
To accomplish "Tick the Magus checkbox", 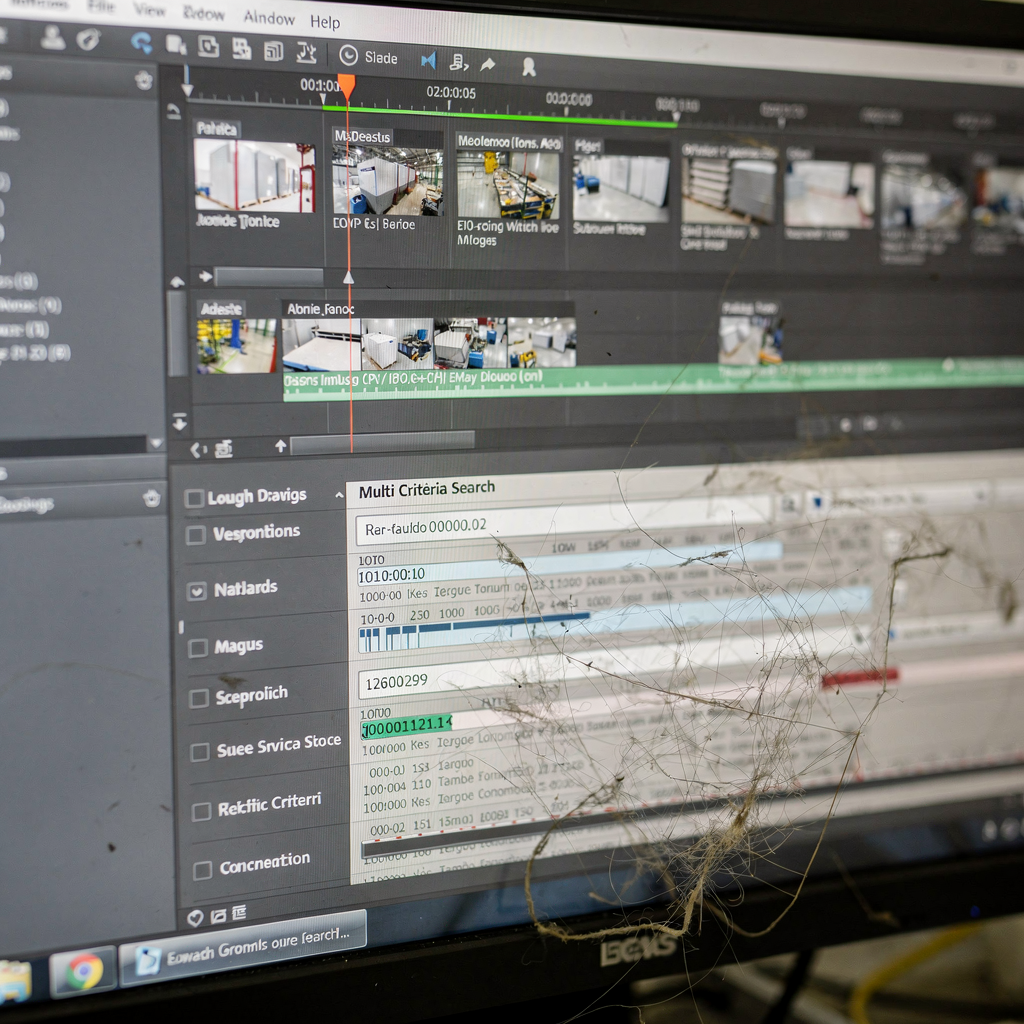I will click(198, 648).
